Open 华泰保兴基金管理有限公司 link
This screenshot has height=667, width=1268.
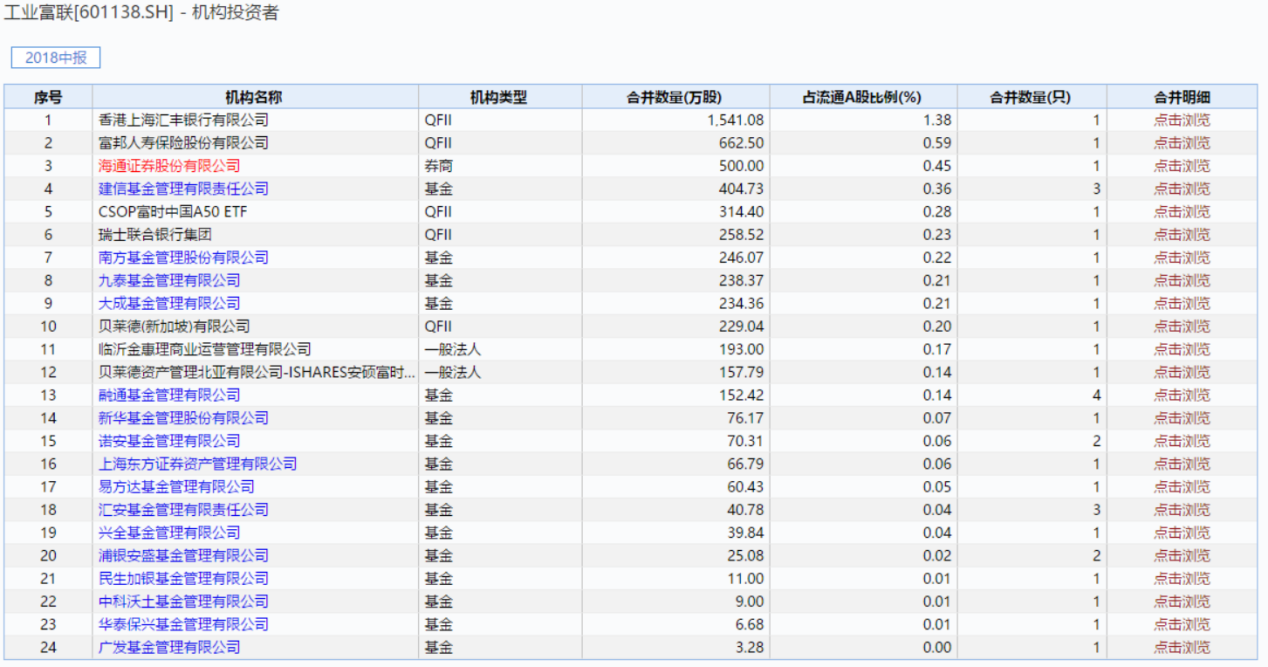click(x=184, y=625)
